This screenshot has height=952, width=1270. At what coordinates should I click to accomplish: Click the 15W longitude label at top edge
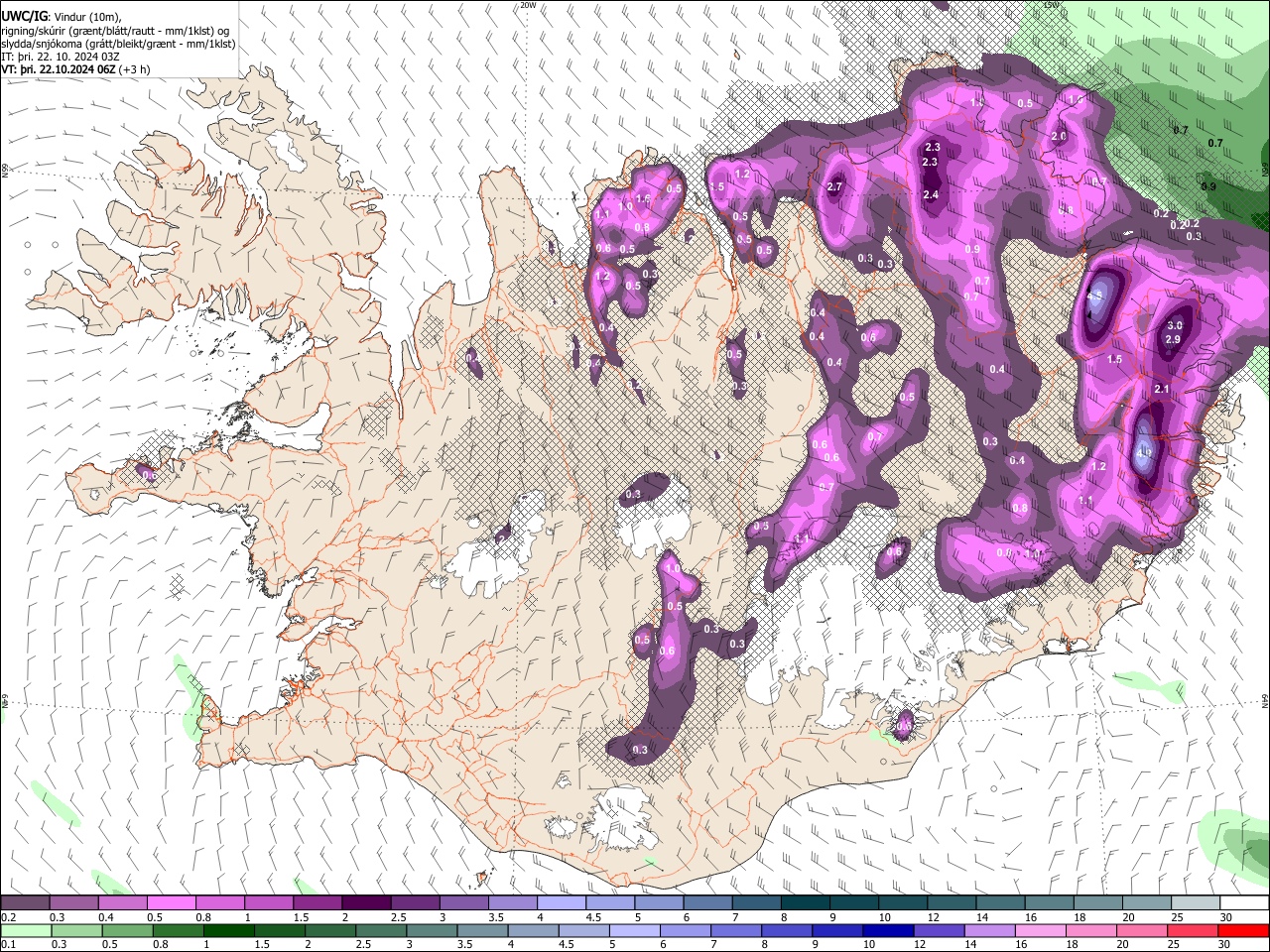click(x=1052, y=5)
